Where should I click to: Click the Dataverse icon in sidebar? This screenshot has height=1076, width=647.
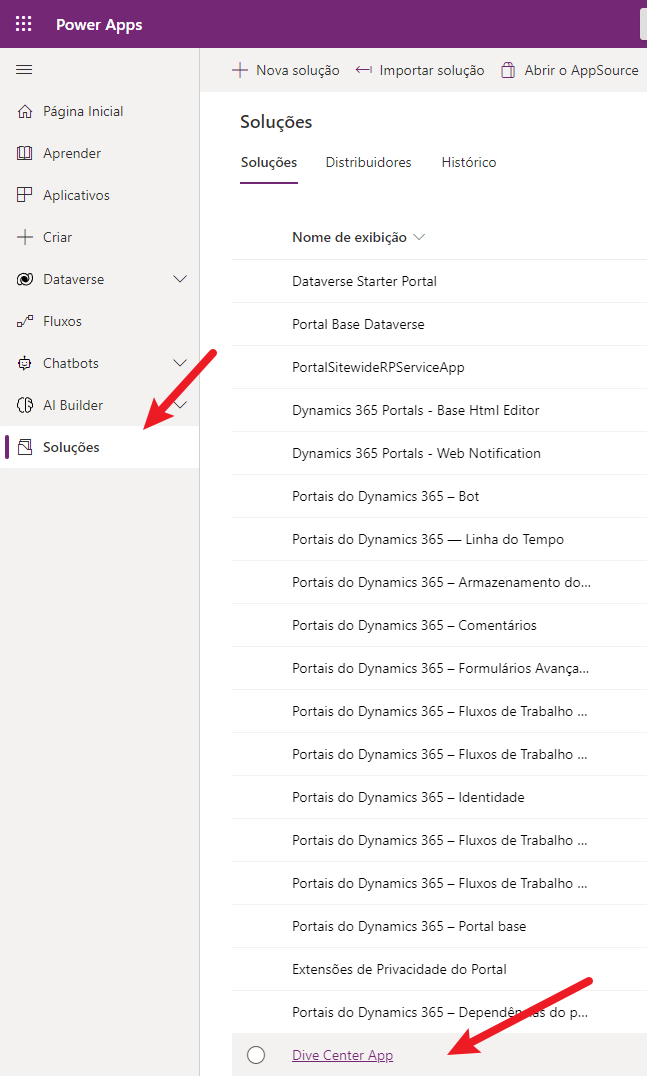25,279
